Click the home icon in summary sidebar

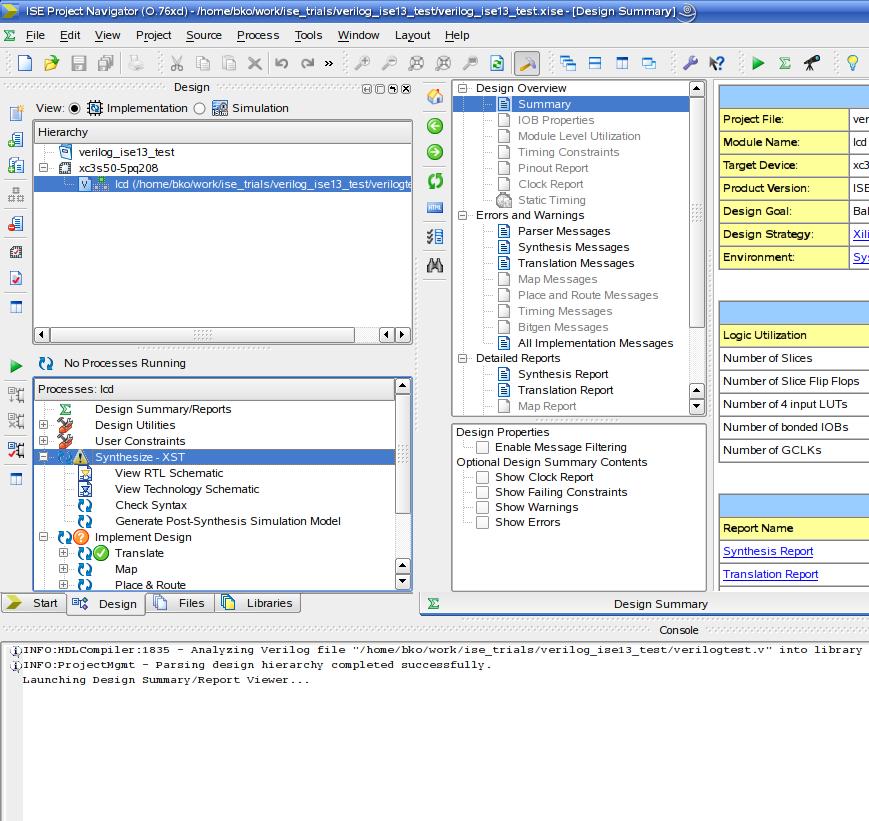[435, 96]
